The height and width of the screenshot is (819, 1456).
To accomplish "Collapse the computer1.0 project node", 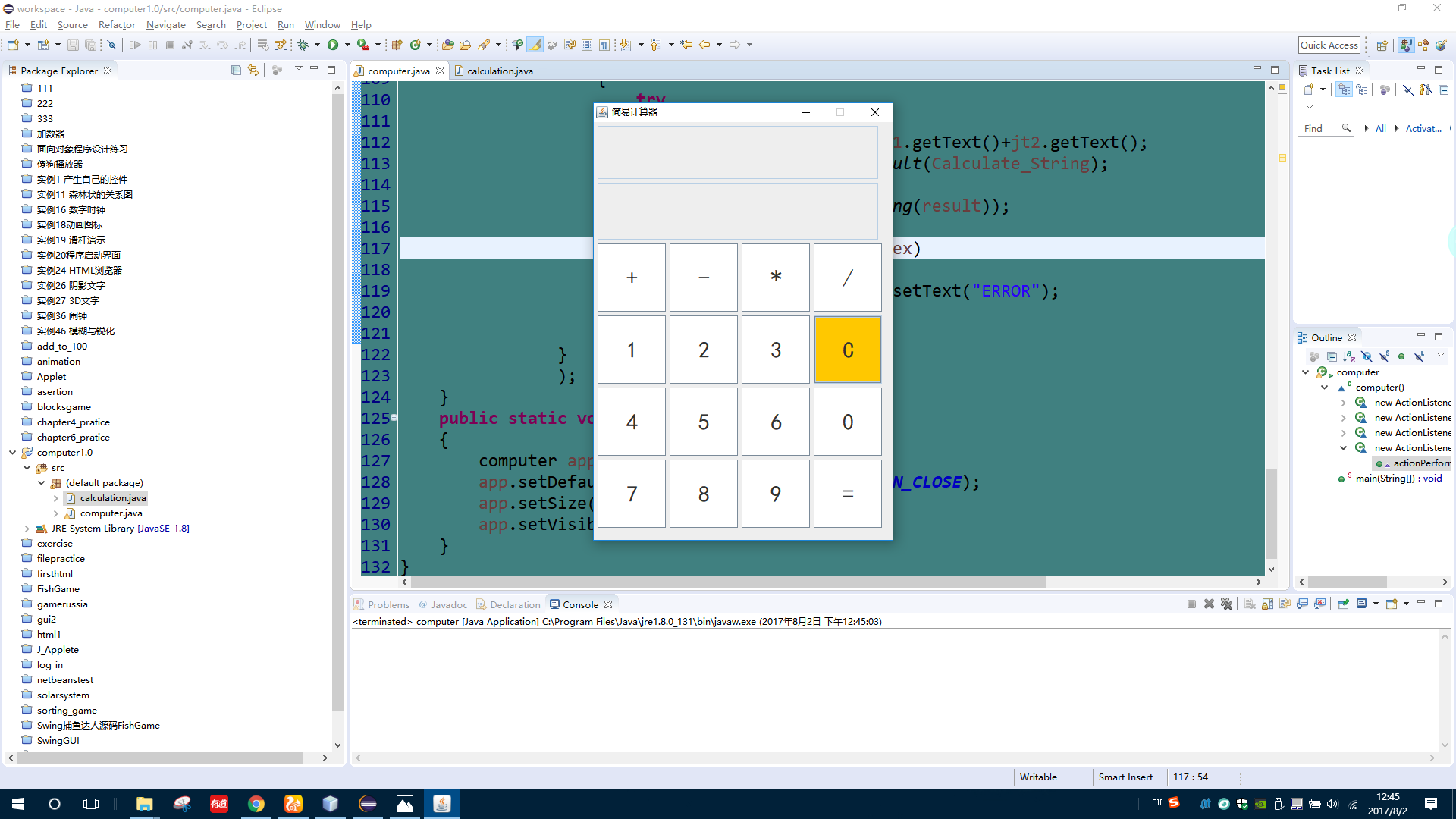I will (13, 453).
